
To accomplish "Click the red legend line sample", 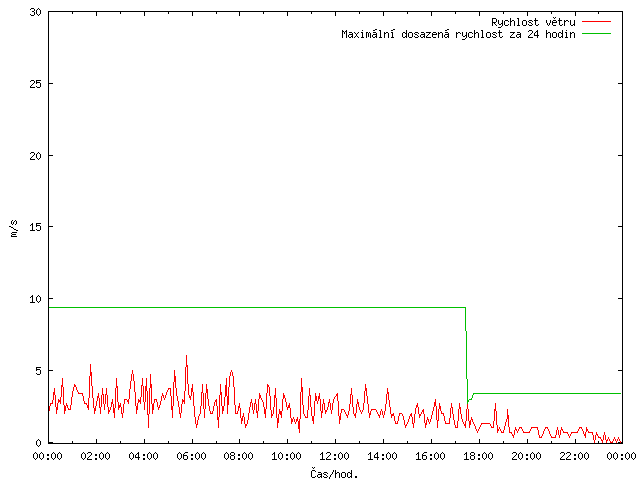I will [596, 21].
